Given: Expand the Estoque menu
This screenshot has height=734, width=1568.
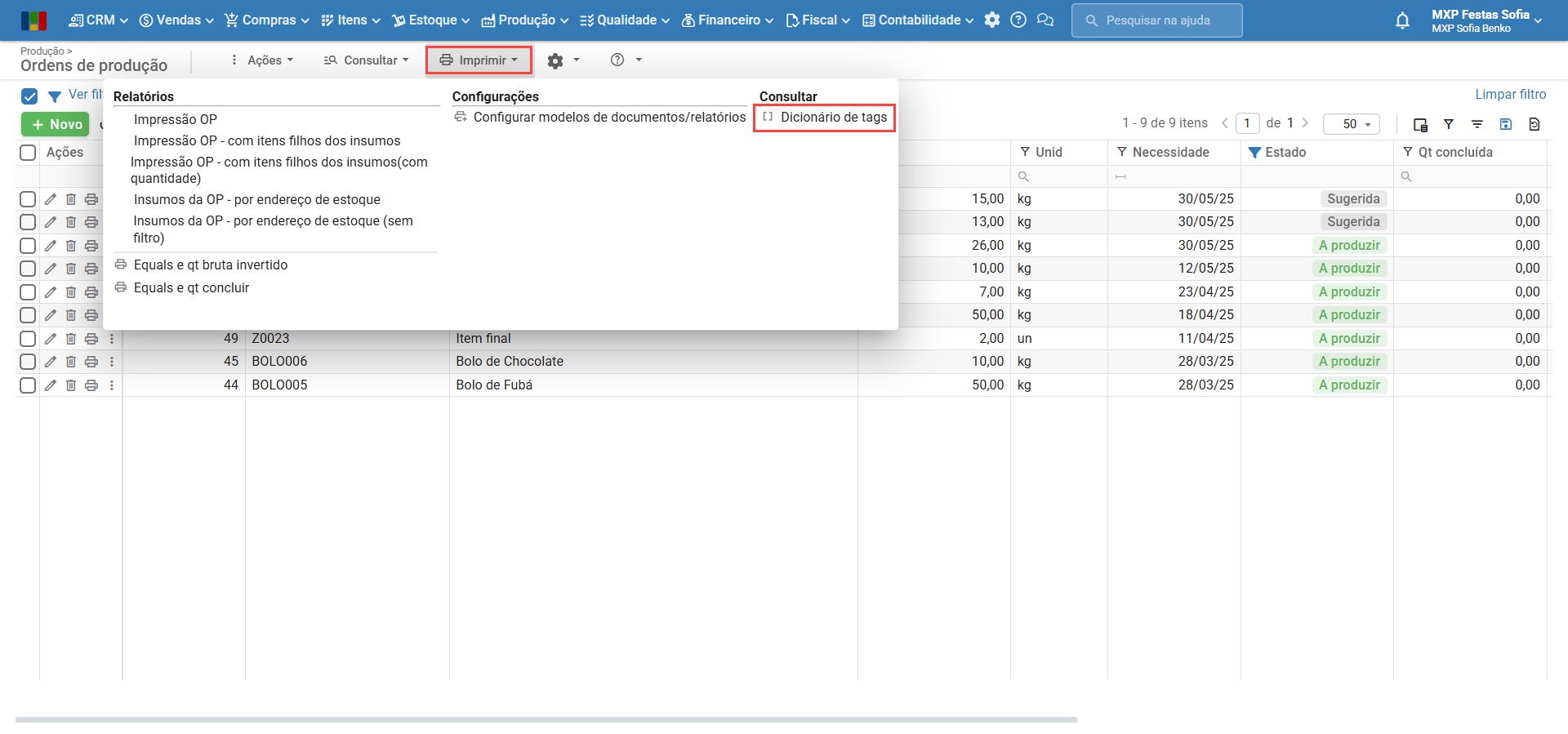Looking at the screenshot, I should click(431, 20).
